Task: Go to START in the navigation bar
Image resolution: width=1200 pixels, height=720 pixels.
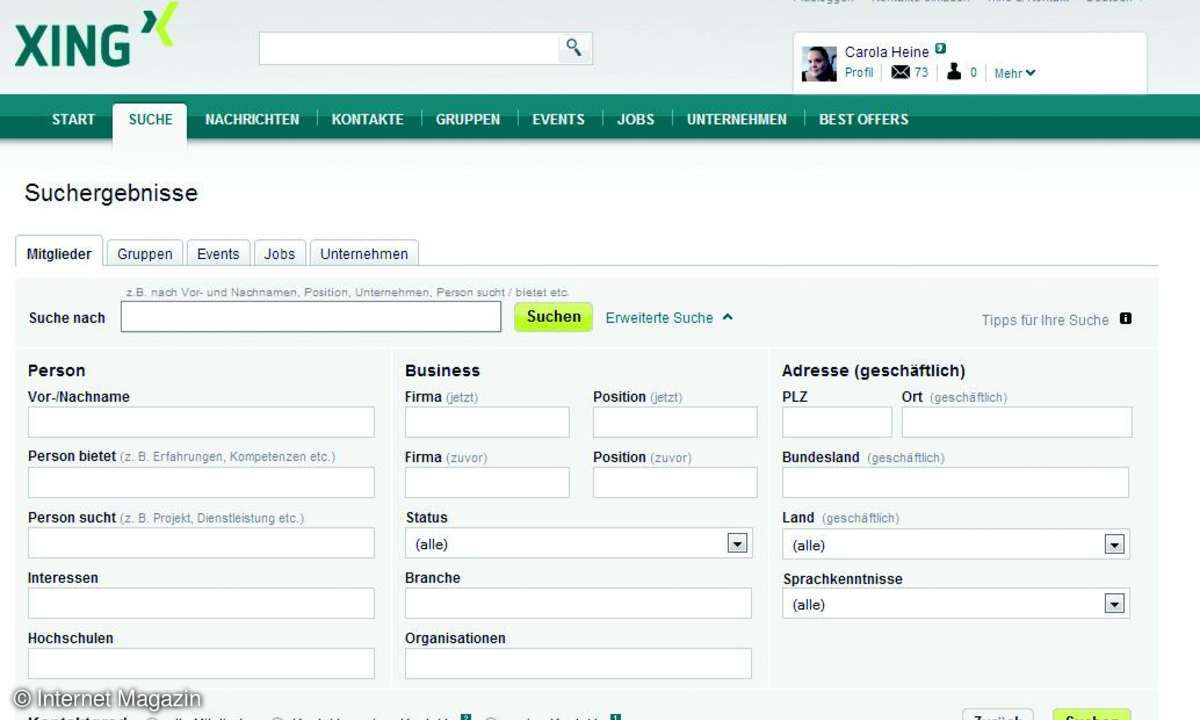Action: [x=73, y=119]
